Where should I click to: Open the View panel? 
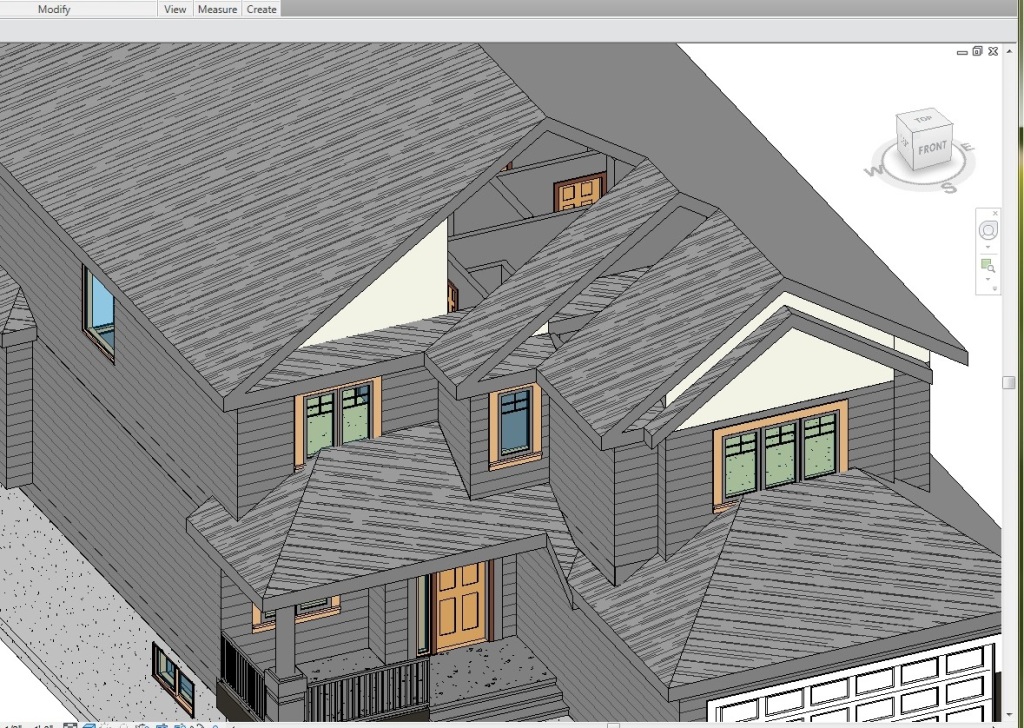[175, 9]
